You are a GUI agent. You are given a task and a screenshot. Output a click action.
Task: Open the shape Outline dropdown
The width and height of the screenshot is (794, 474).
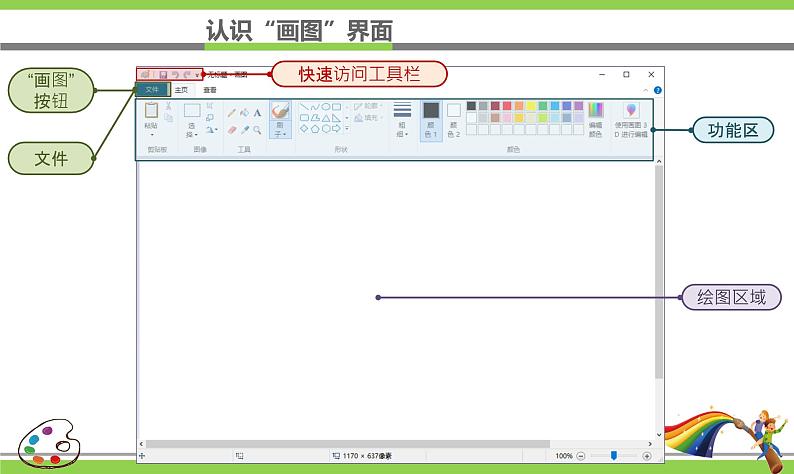(x=368, y=106)
